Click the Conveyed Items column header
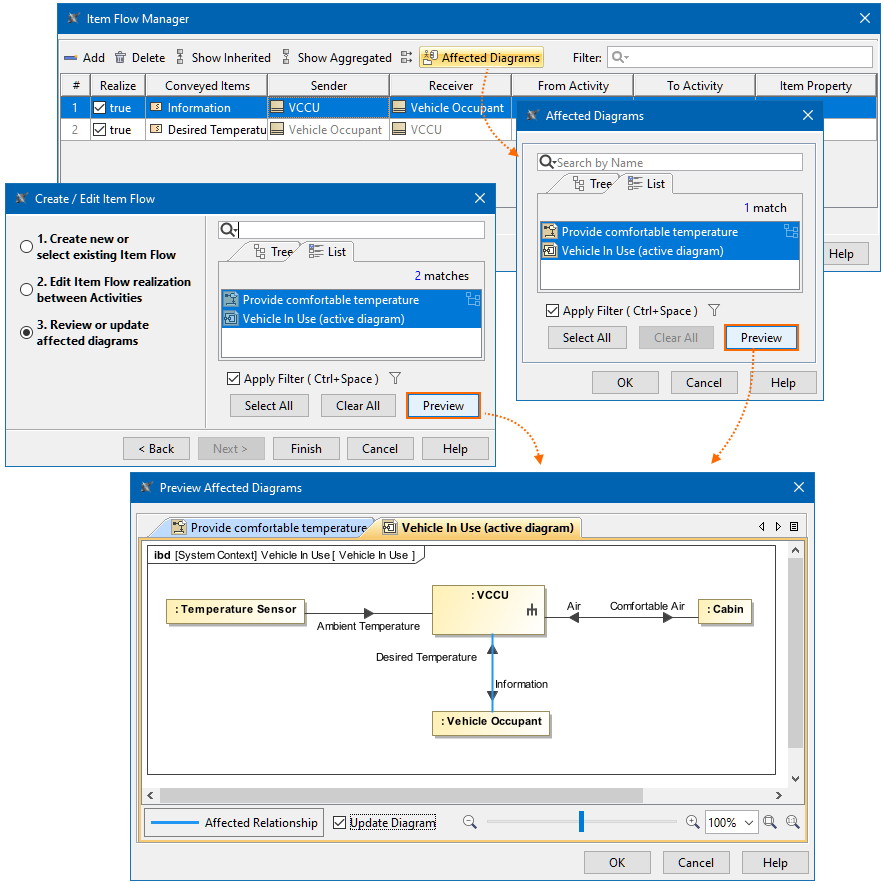Viewport: 884px width, 884px height. (207, 86)
